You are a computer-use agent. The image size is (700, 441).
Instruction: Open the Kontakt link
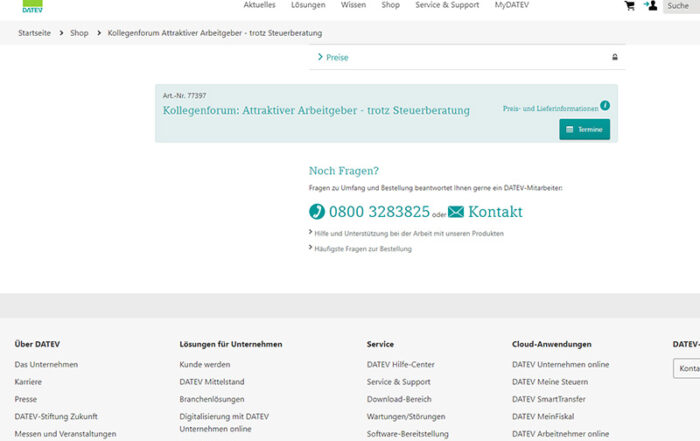495,212
